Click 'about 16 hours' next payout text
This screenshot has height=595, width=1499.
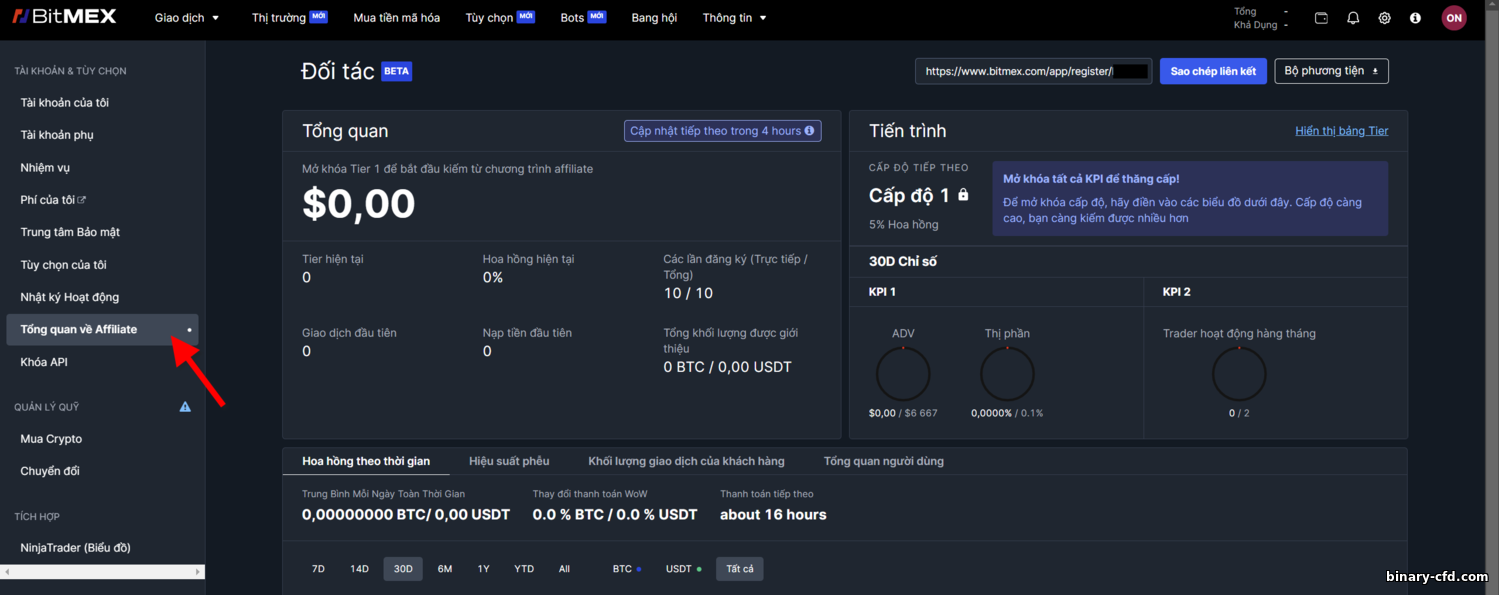[773, 515]
